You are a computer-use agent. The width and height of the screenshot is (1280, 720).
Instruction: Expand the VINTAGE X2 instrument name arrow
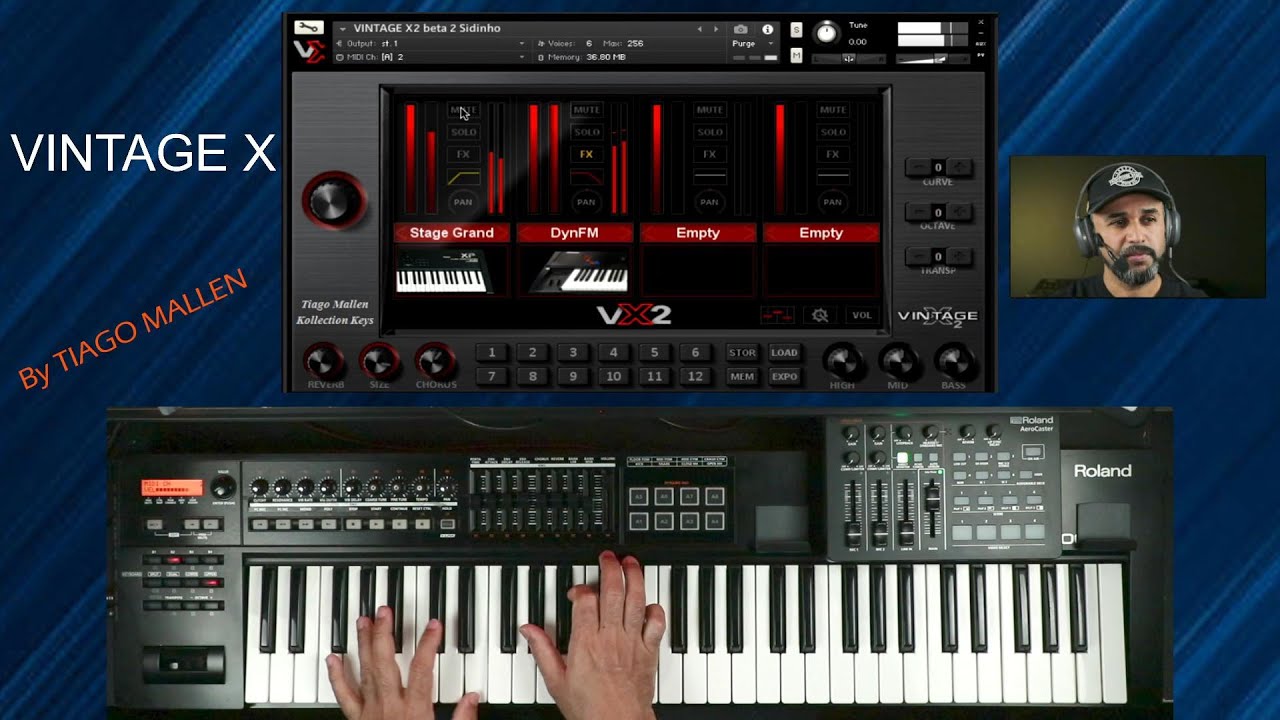pos(342,29)
